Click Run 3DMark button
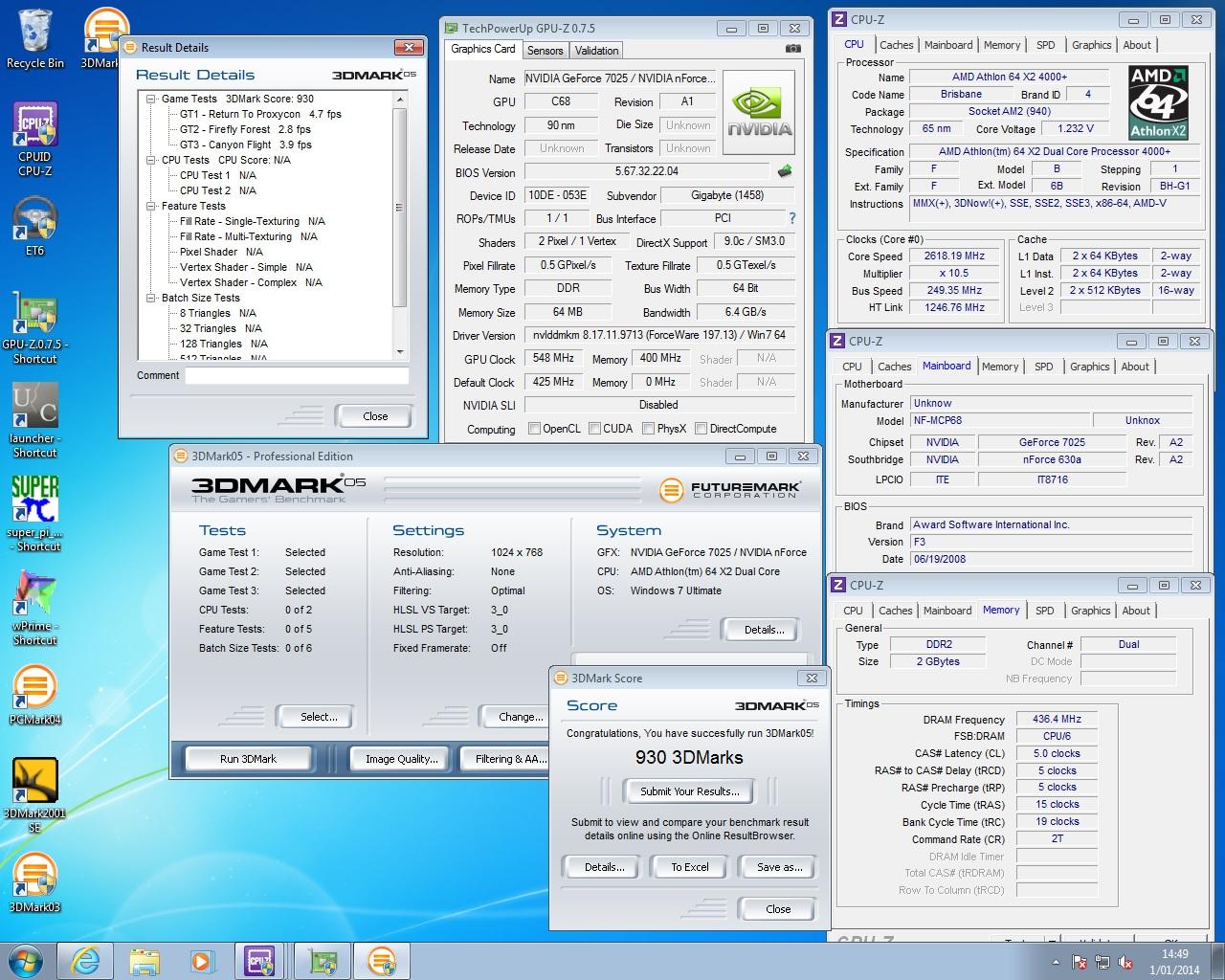The width and height of the screenshot is (1225, 980). tap(248, 759)
